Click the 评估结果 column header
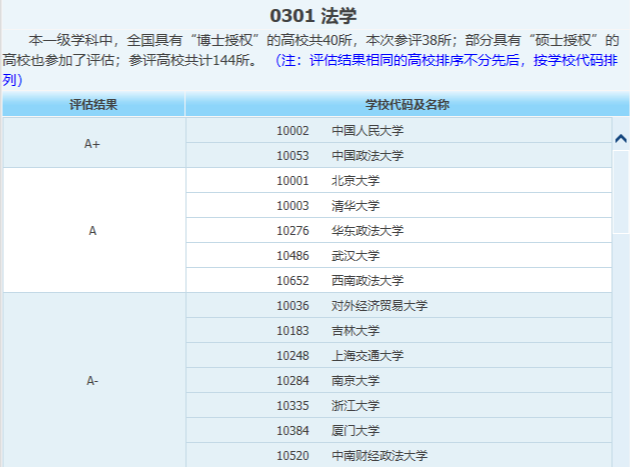 [93, 104]
